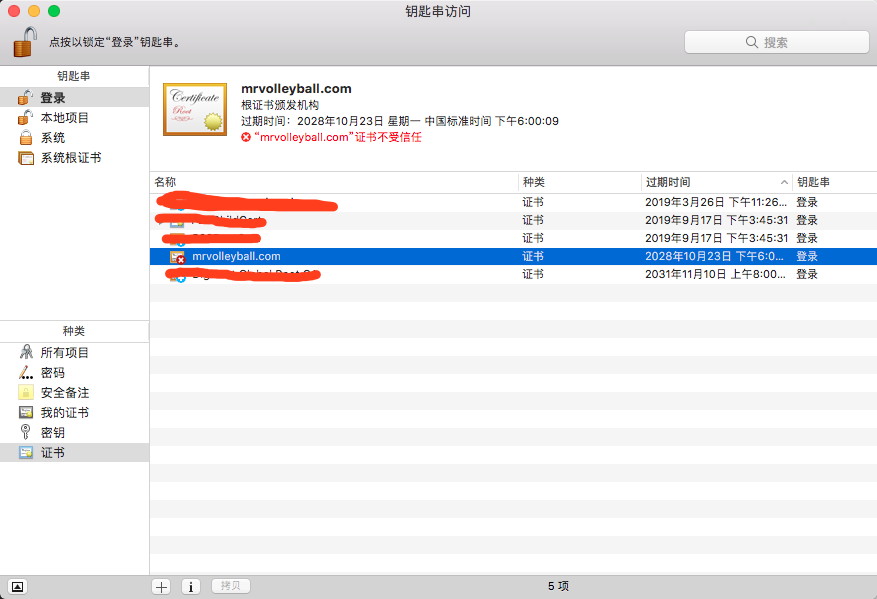This screenshot has height=599, width=877.
Task: Click the 系统根证书 folder icon
Action: pyautogui.click(x=26, y=158)
